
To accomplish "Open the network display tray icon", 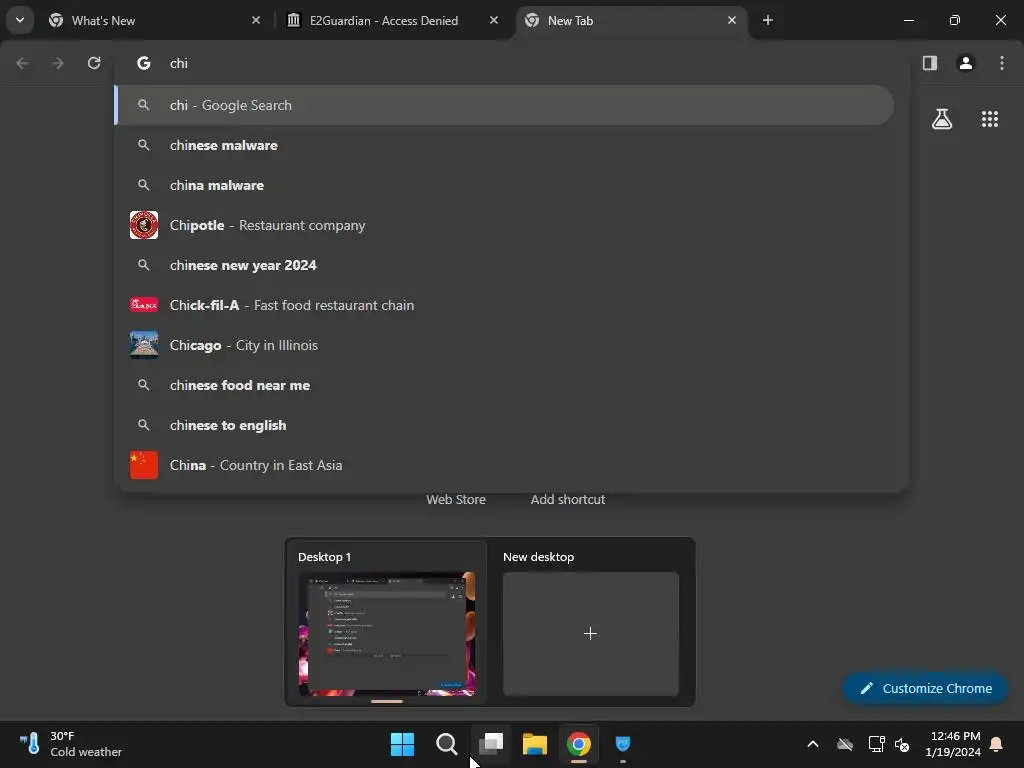I will pos(876,744).
